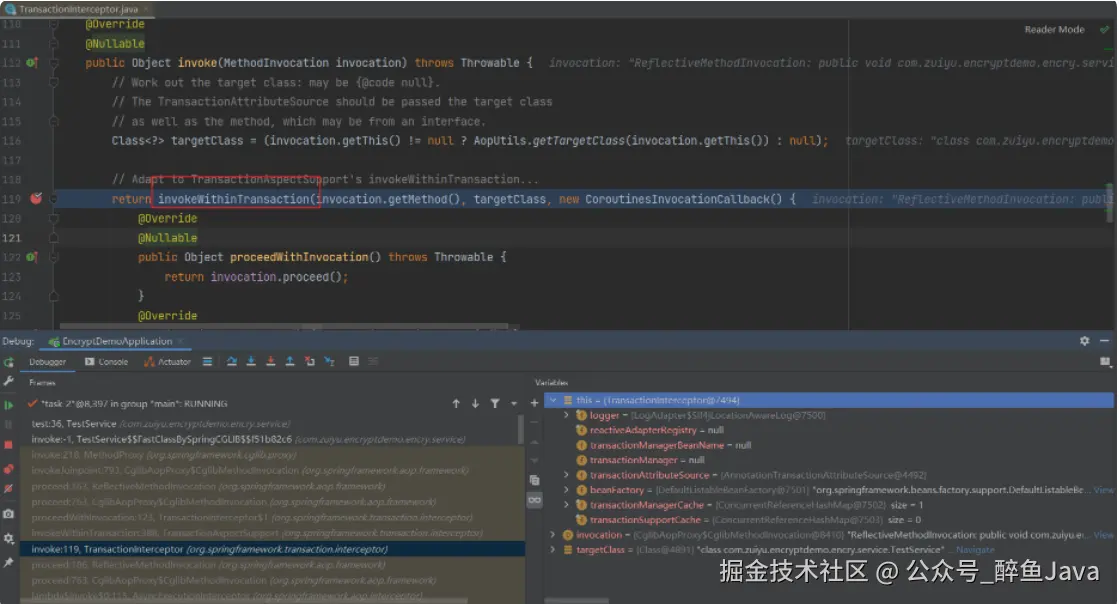Click the frames filter funnel icon
Screen dimensions: 1119x604
(x=495, y=404)
